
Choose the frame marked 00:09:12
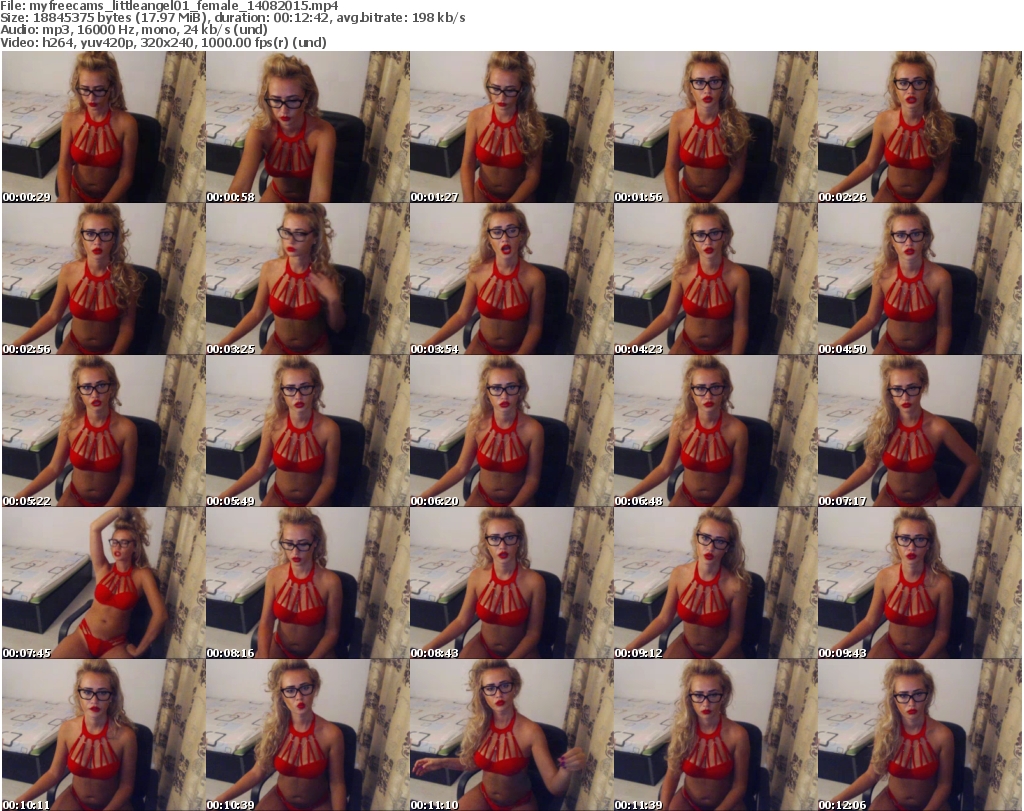pos(716,583)
